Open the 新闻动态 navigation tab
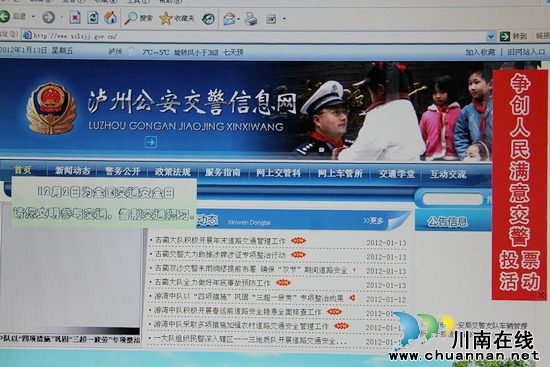Viewport: 550px width, 367px height. [x=73, y=171]
